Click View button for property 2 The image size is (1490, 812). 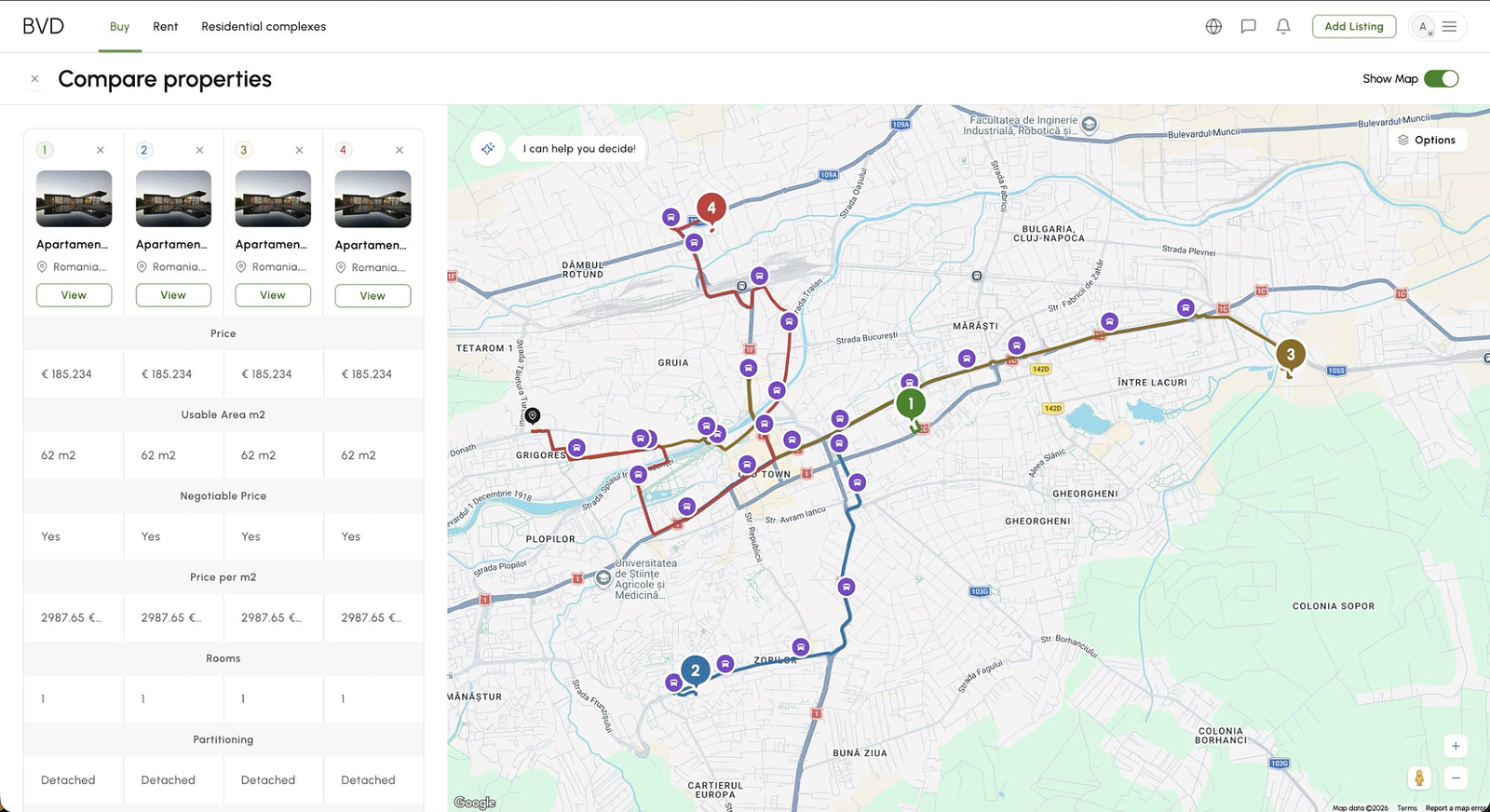pos(173,295)
